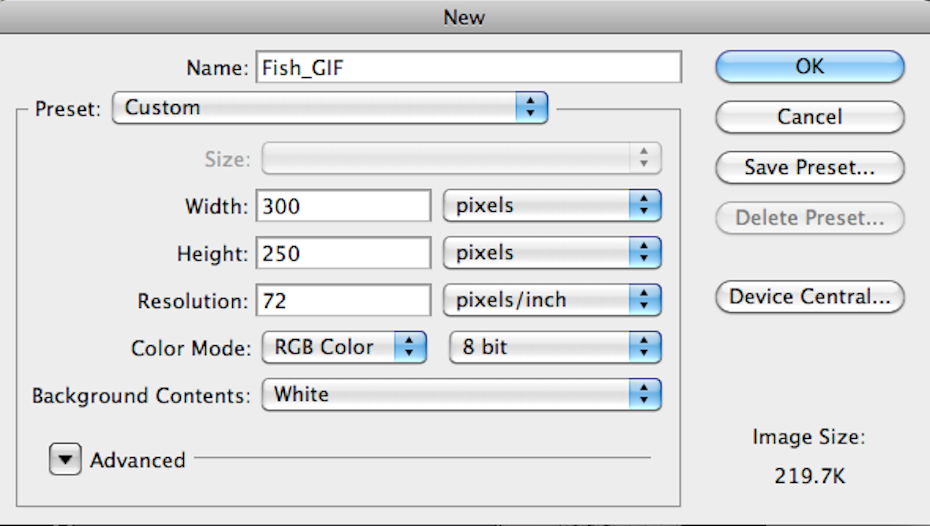Click the Advanced label text

(x=138, y=460)
